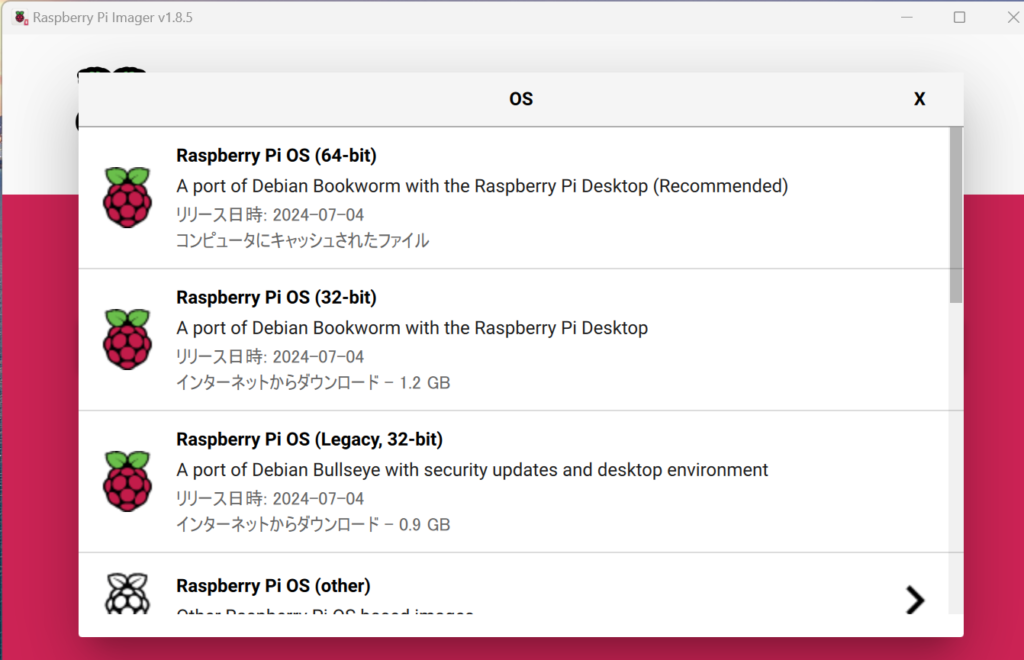Image resolution: width=1024 pixels, height=660 pixels.
Task: Open the Raspberry Pi OS (other) submenu title
Action: click(273, 585)
